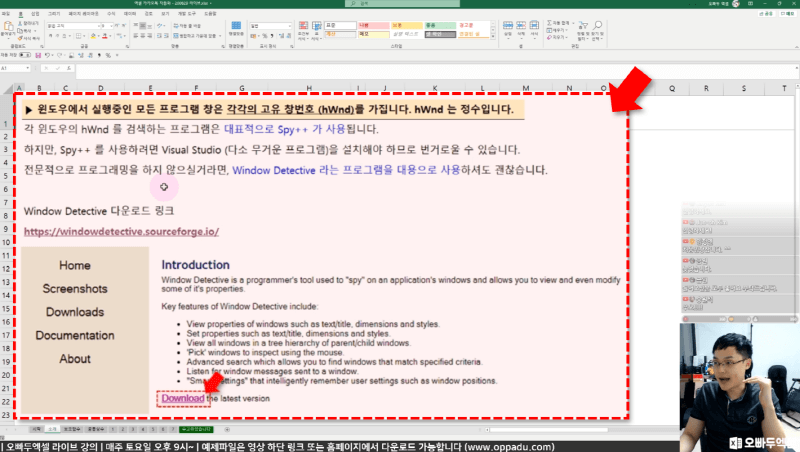
Task: Click Redo arrow in quick access toolbar
Action: coord(60,55)
